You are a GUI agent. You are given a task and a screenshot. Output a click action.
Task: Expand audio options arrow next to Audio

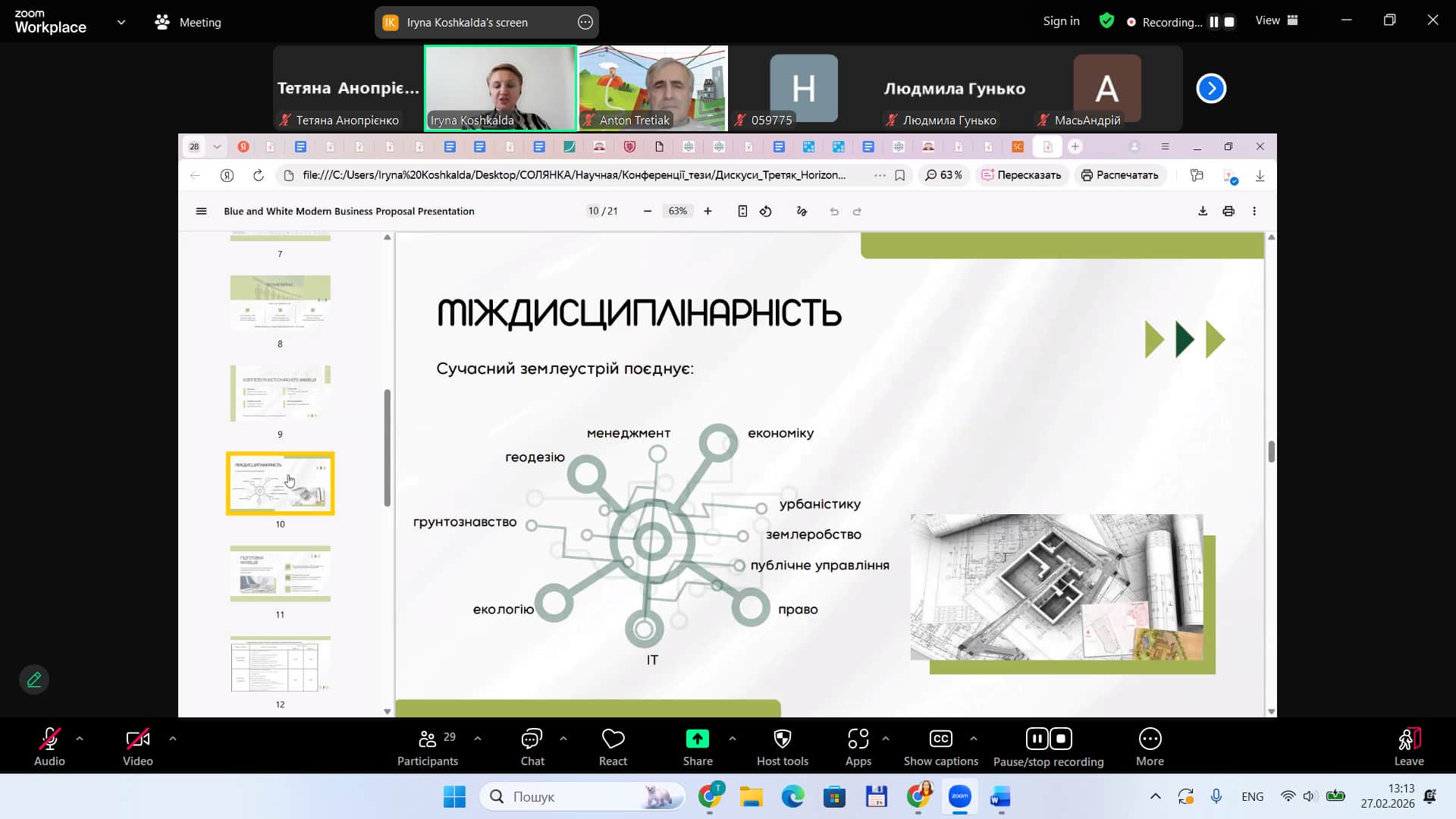[x=80, y=738]
